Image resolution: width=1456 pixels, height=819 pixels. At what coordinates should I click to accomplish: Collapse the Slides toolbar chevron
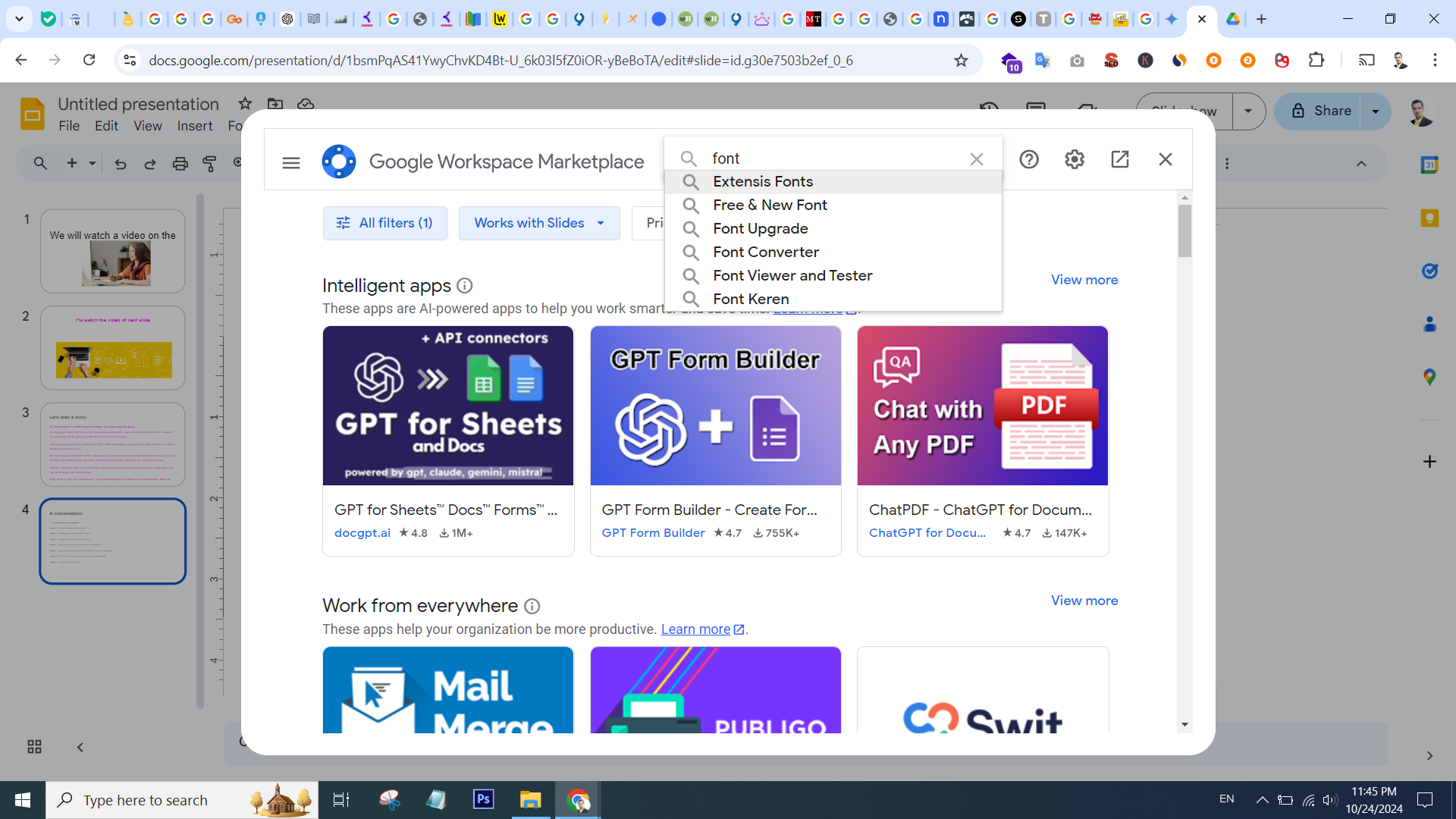coord(1361,164)
